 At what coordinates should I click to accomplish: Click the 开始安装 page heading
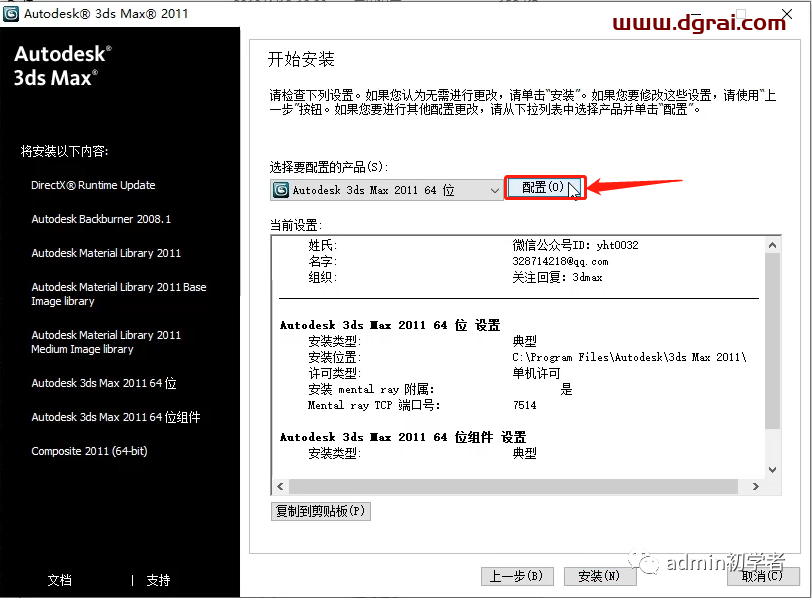tap(301, 59)
